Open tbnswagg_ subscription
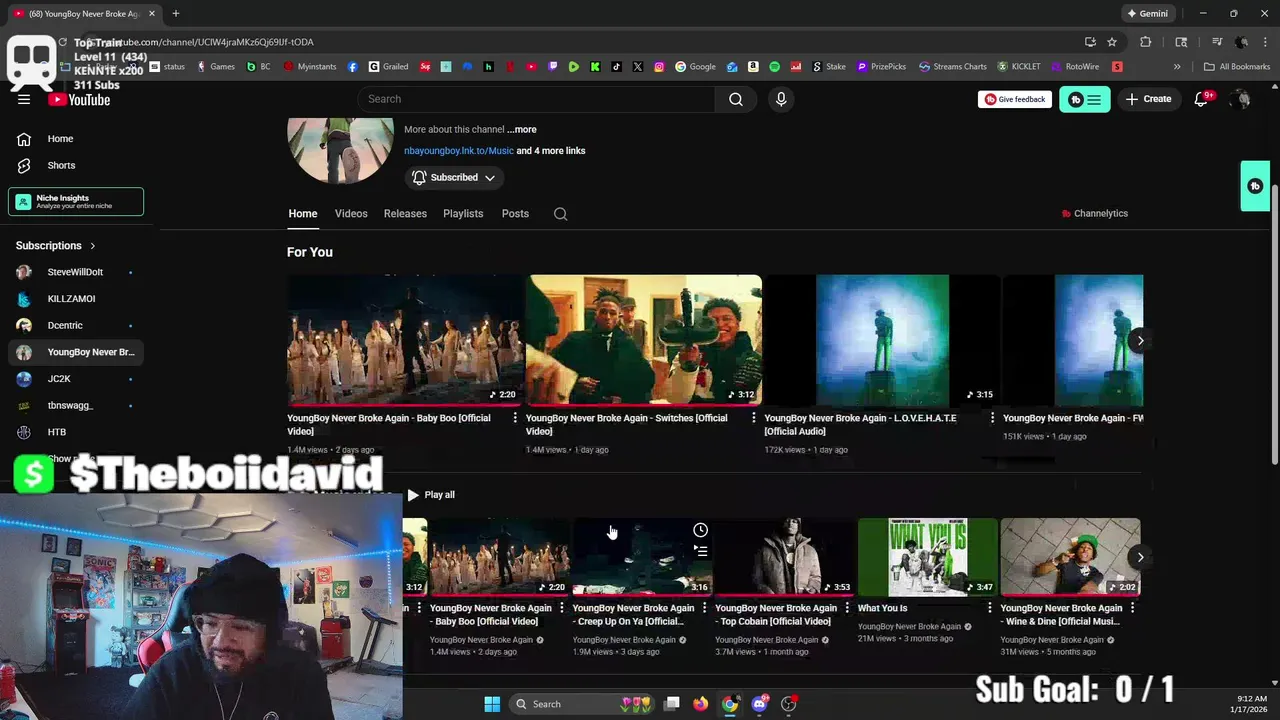 pyautogui.click(x=76, y=405)
